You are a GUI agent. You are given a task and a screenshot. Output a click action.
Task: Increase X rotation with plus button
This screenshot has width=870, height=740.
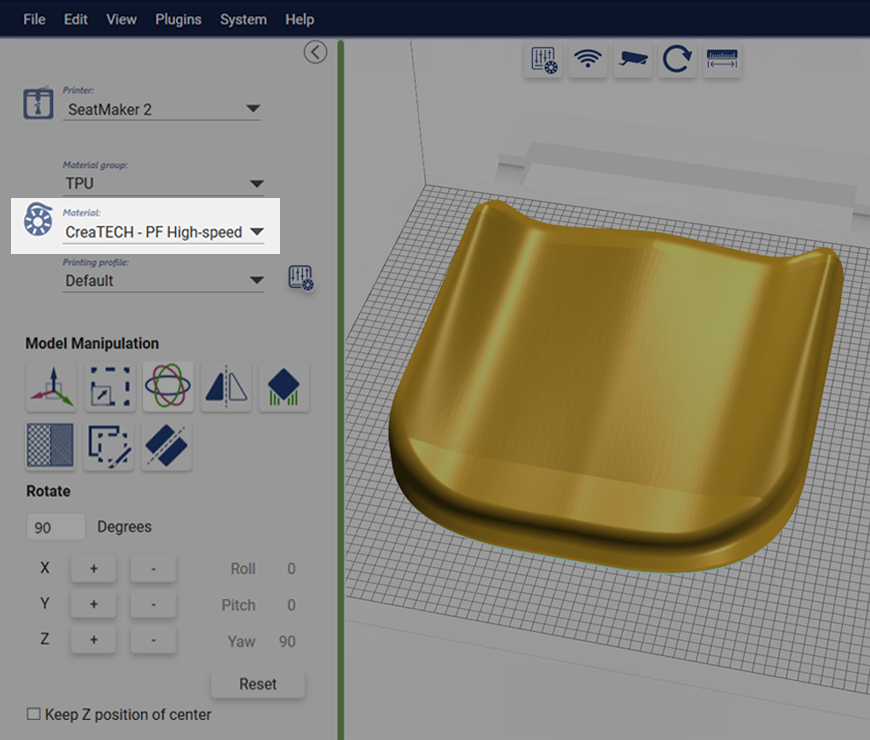pyautogui.click(x=94, y=569)
